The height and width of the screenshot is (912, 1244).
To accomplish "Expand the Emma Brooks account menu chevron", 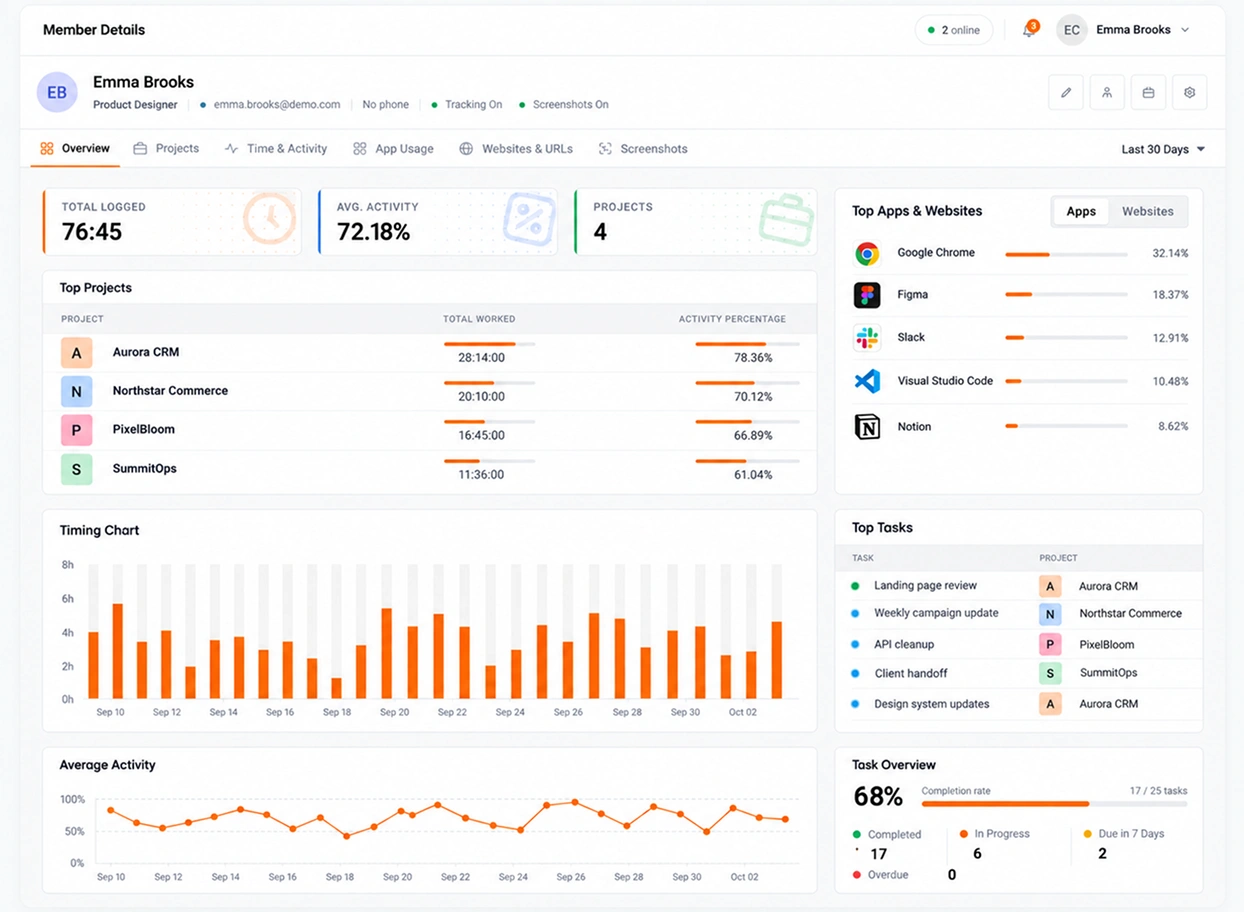I will coord(1185,30).
